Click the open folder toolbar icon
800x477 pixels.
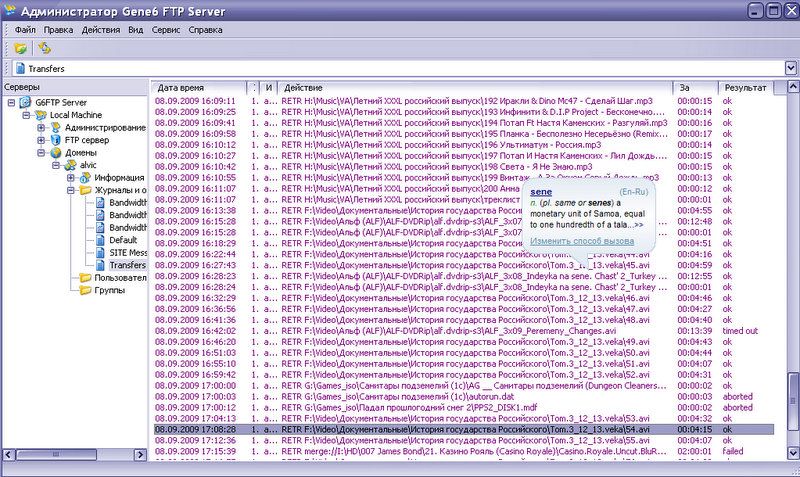(20, 48)
